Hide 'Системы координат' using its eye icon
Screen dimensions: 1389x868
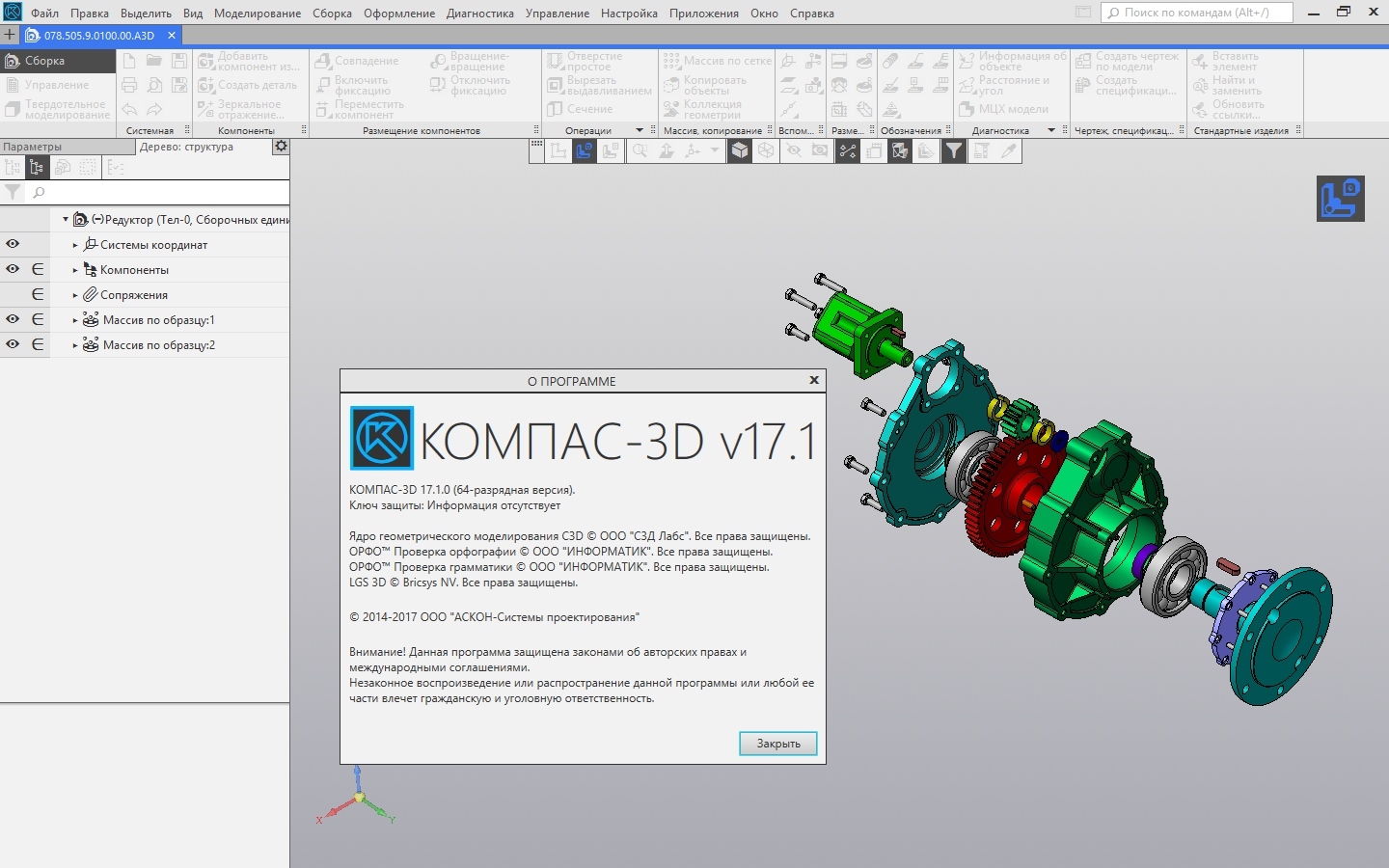point(13,245)
